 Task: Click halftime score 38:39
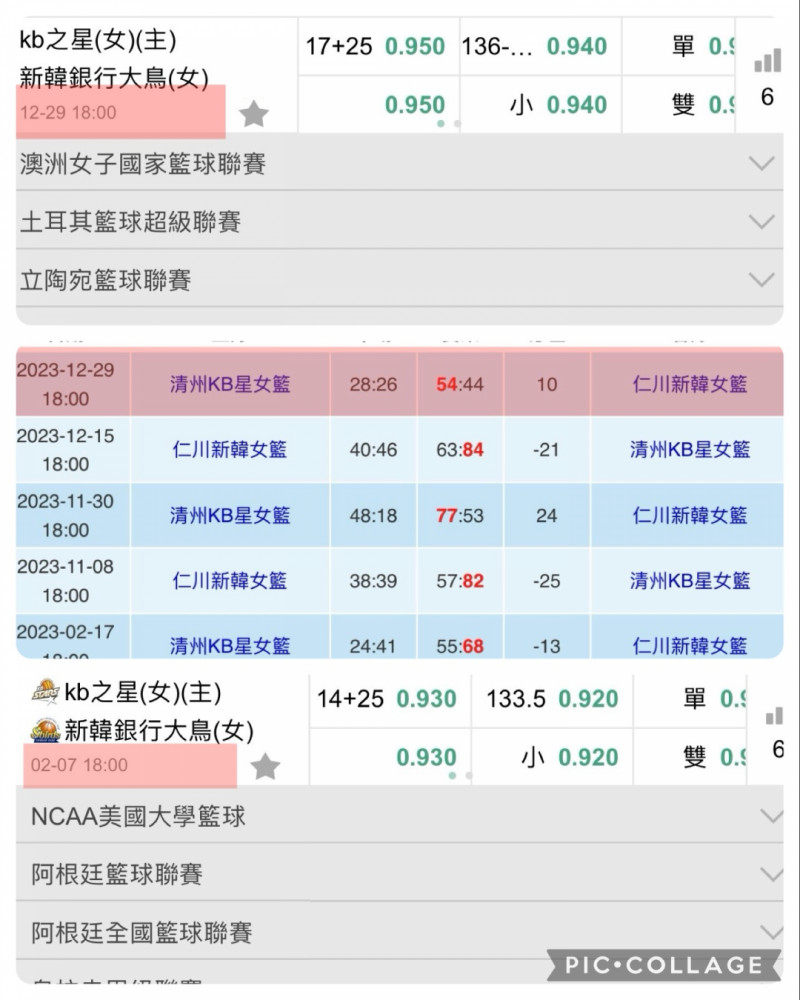373,581
